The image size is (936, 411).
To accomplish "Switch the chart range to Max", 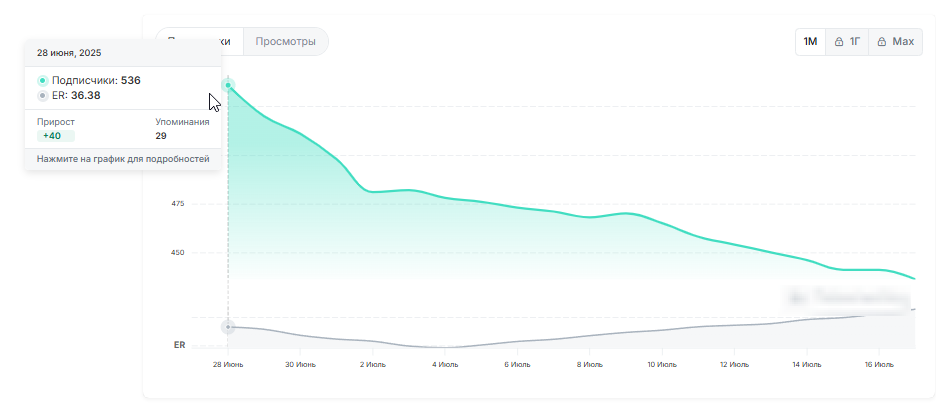I will pos(895,42).
